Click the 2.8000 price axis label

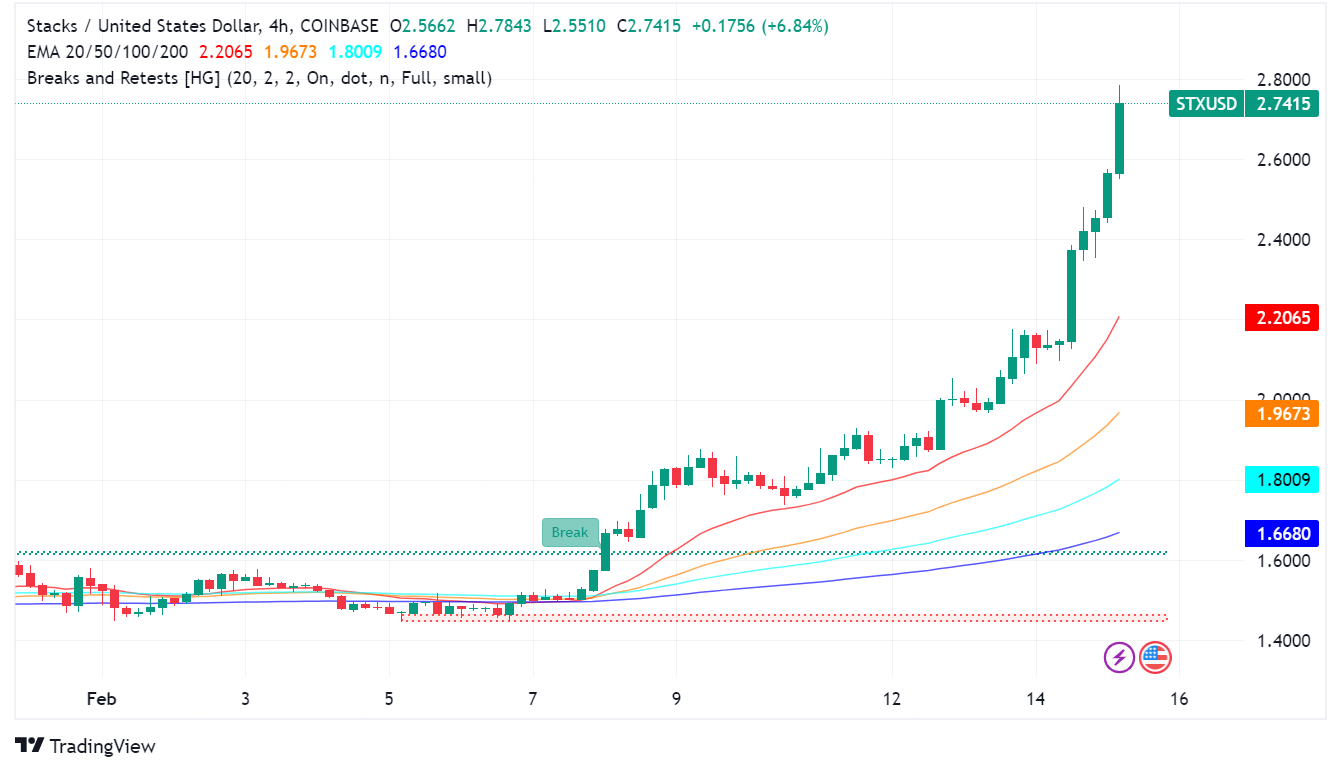point(1283,80)
